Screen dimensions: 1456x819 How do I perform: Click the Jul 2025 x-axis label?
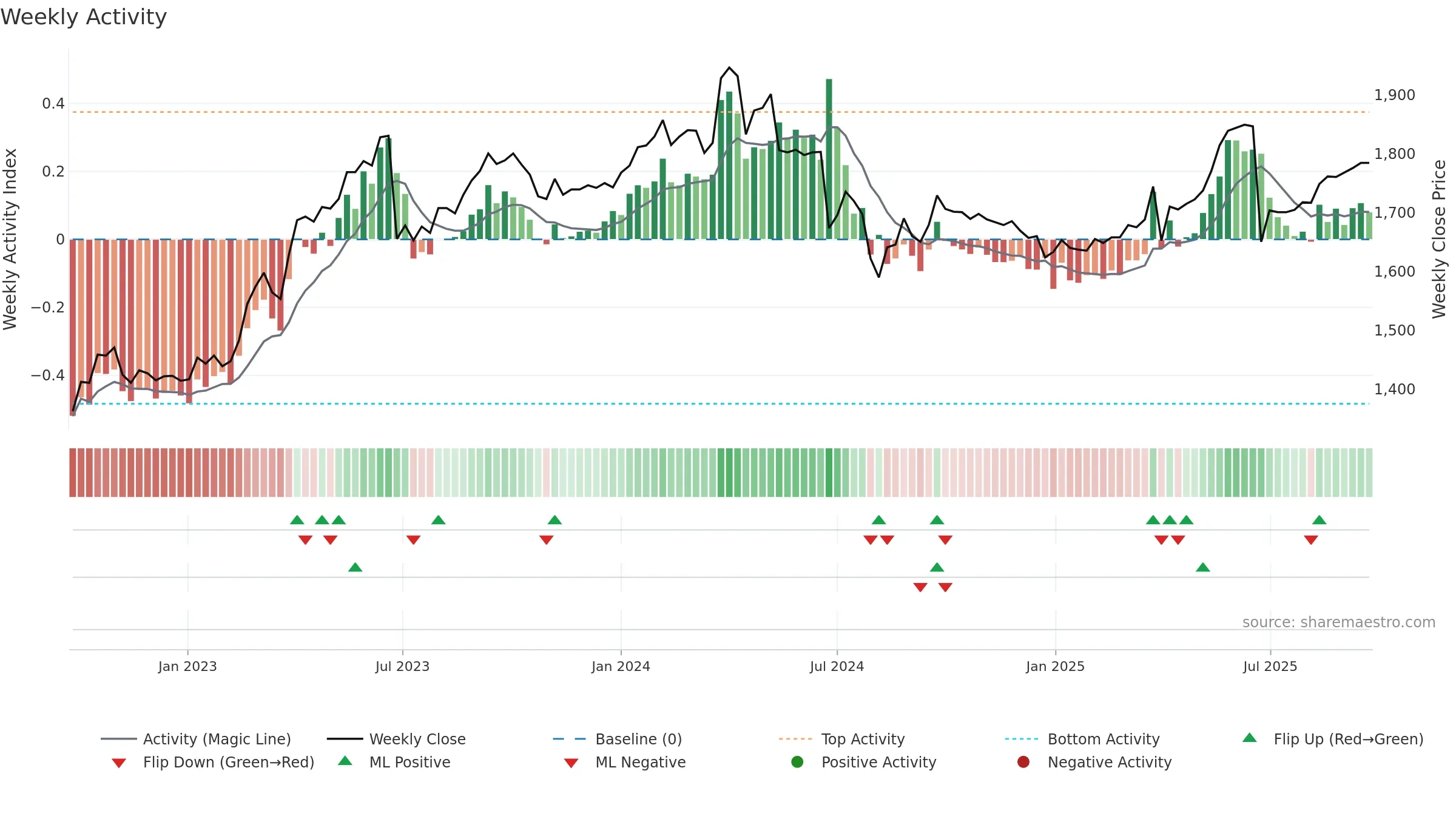pyautogui.click(x=1270, y=666)
